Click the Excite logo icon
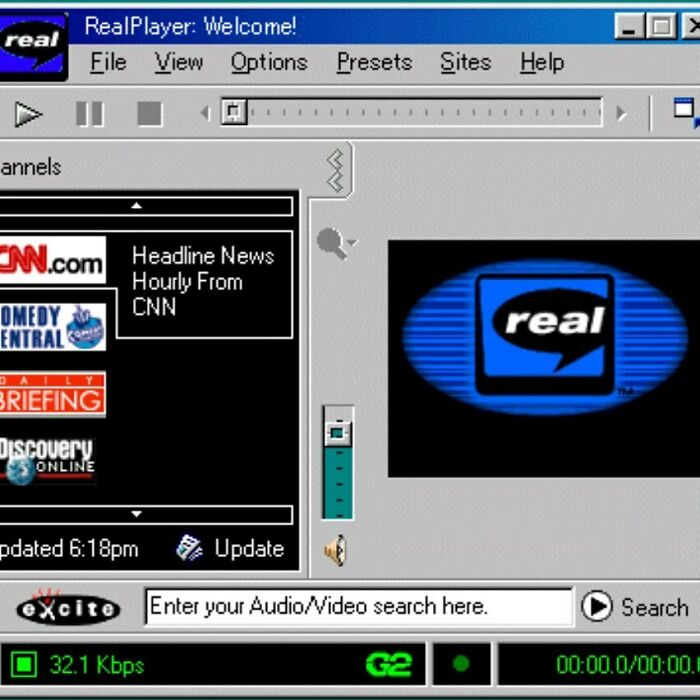The width and height of the screenshot is (700, 700). click(x=68, y=607)
